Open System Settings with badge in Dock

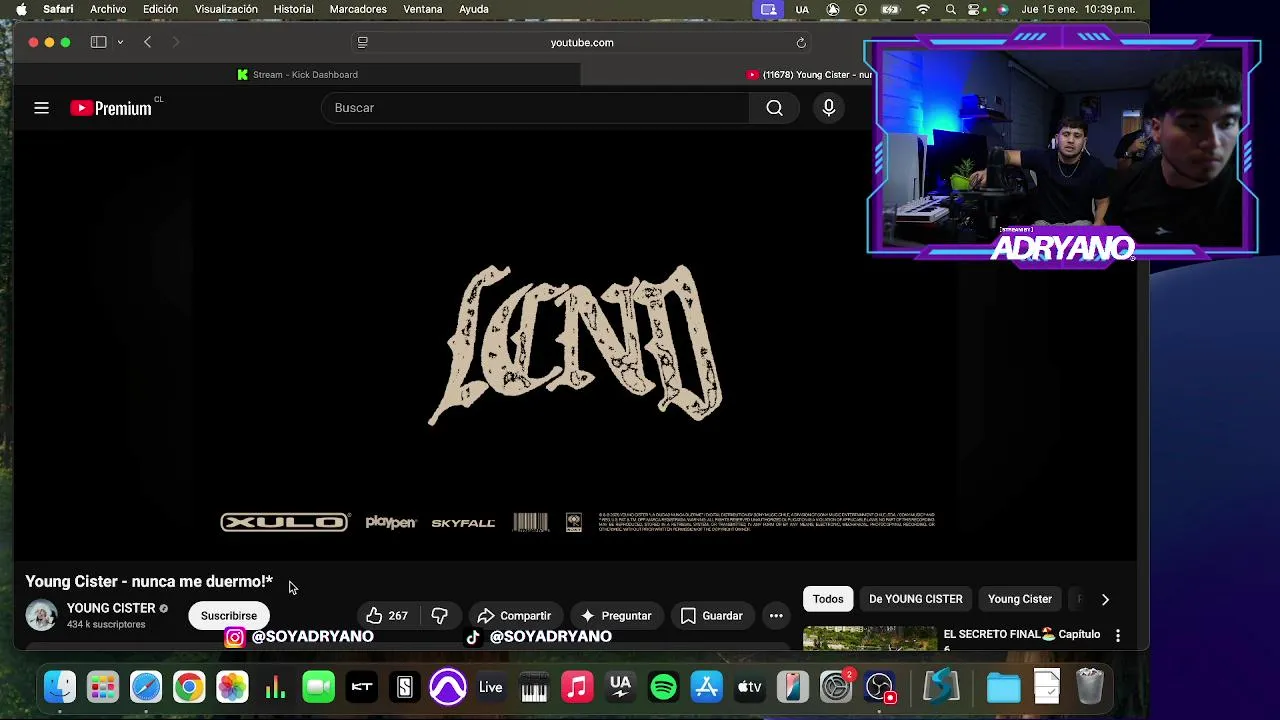tap(835, 687)
